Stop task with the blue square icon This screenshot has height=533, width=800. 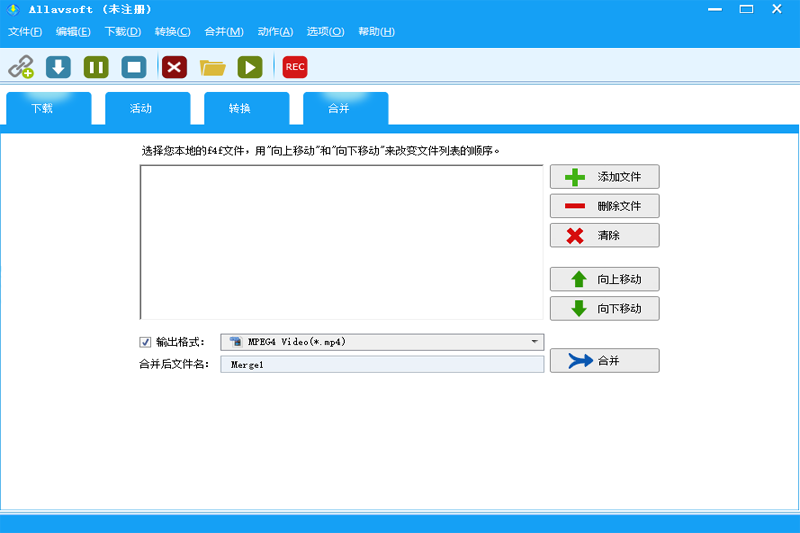point(134,67)
